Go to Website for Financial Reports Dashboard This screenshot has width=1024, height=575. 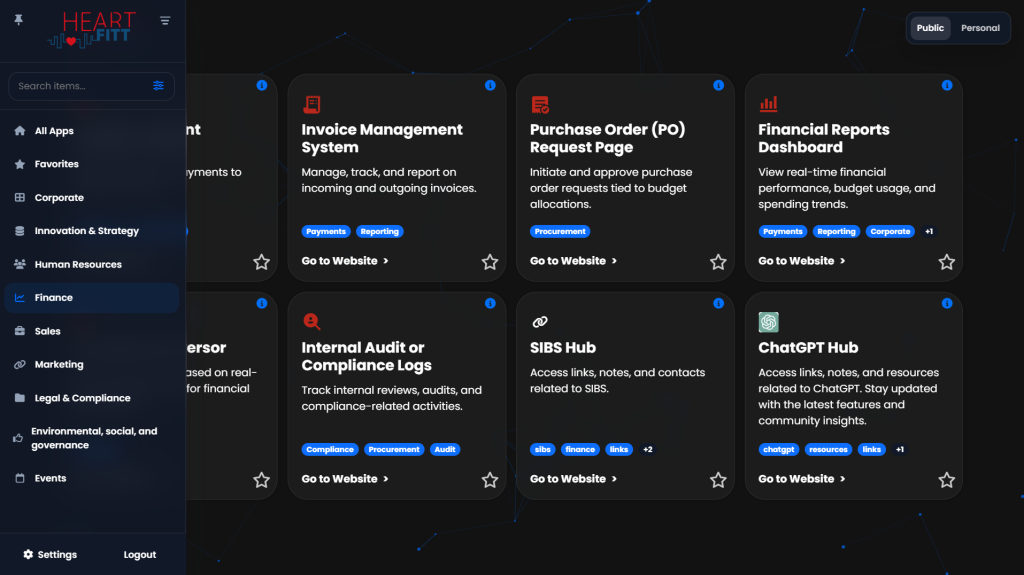coord(802,261)
